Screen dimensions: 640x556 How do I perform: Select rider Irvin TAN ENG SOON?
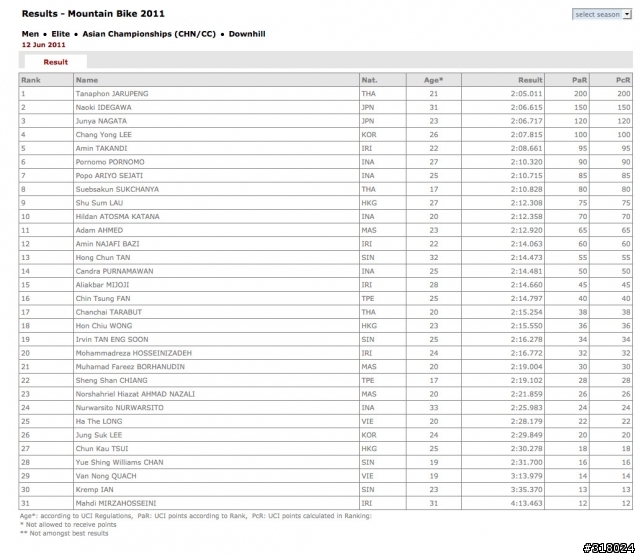click(112, 340)
